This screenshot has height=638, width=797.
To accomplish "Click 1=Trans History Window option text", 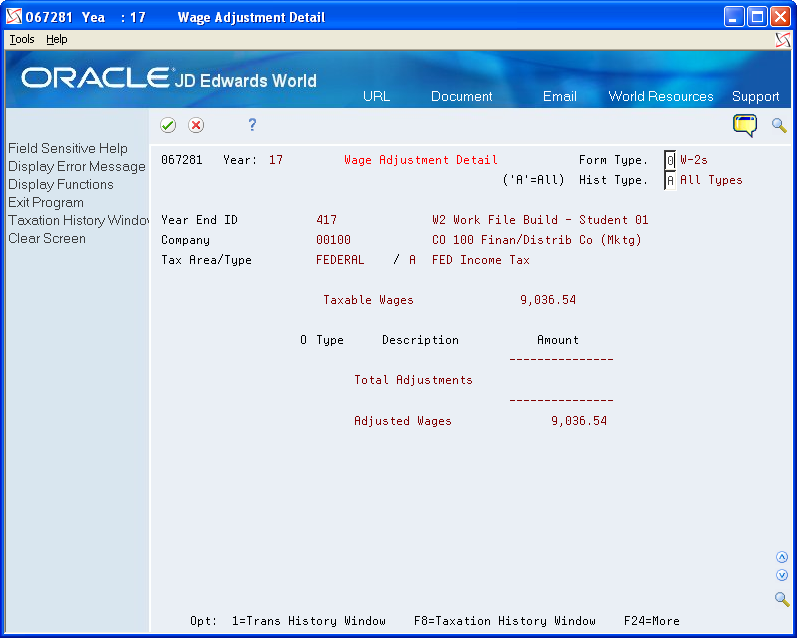I will [x=309, y=621].
